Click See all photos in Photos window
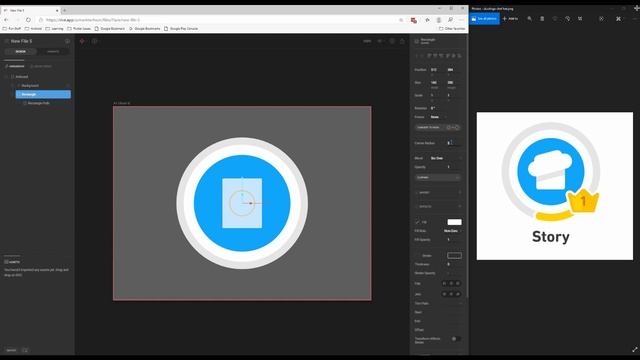The image size is (640, 360). coord(484,19)
